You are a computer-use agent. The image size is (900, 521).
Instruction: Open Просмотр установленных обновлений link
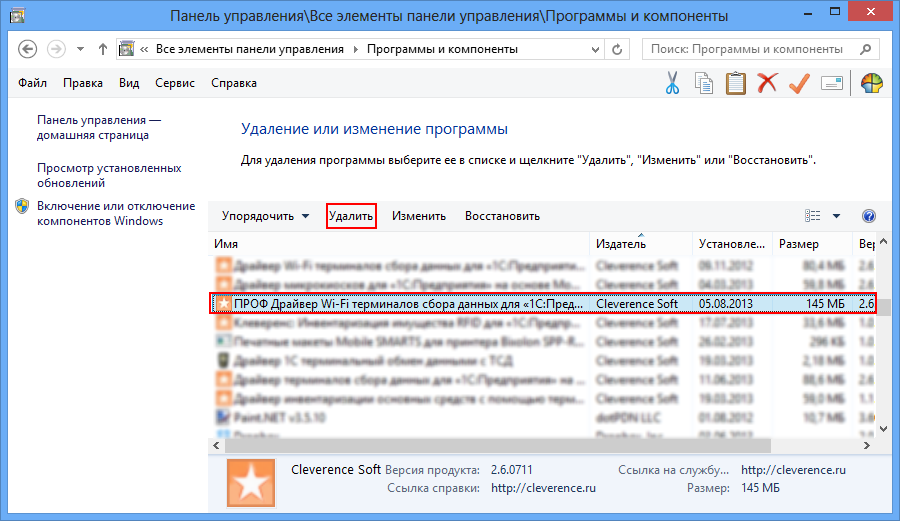tap(109, 176)
